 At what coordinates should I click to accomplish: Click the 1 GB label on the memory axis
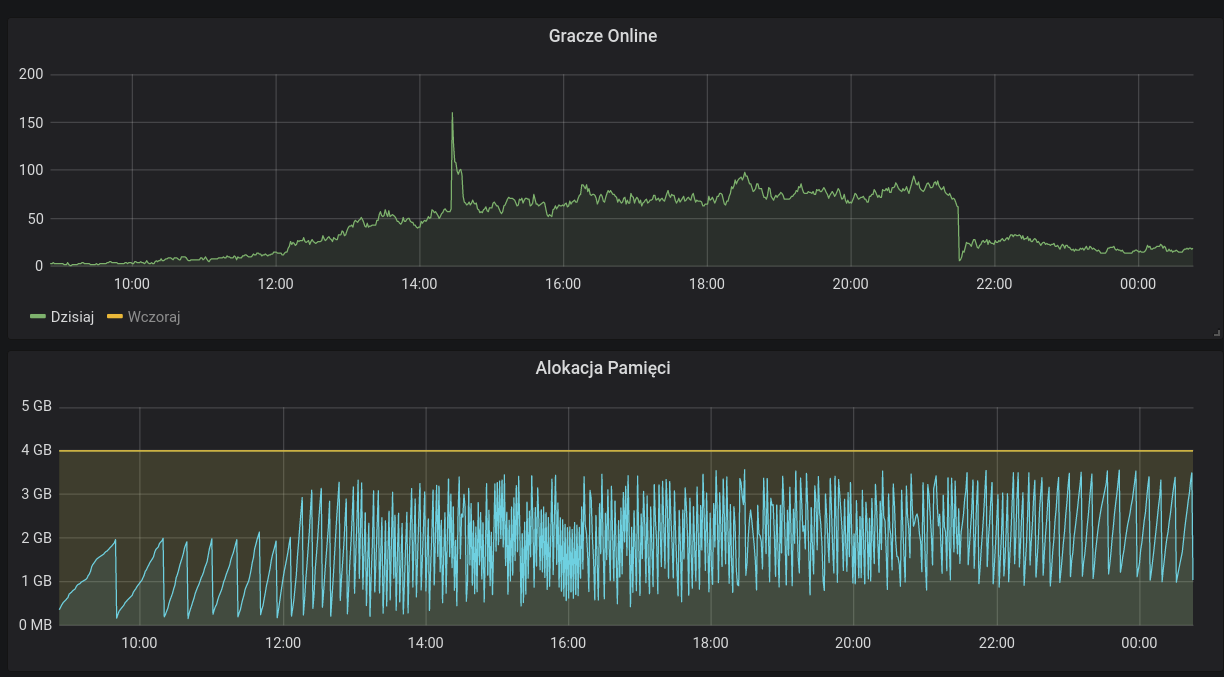[x=36, y=581]
